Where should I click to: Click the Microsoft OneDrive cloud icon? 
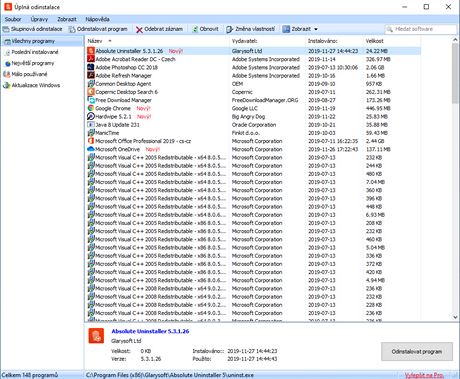(91, 149)
